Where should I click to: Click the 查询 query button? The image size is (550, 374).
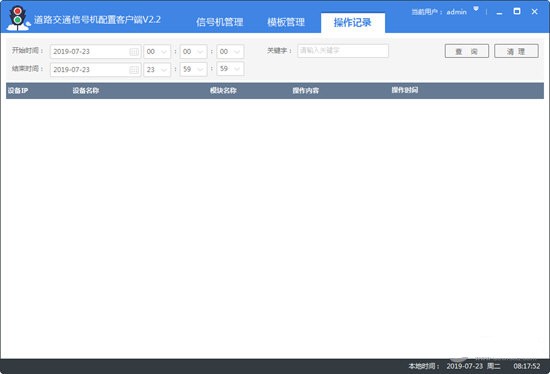[x=467, y=51]
